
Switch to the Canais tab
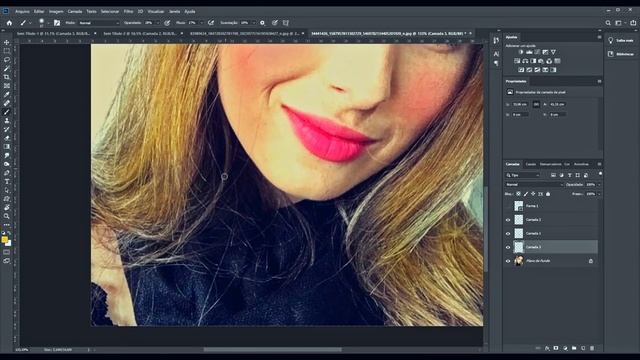(531, 164)
